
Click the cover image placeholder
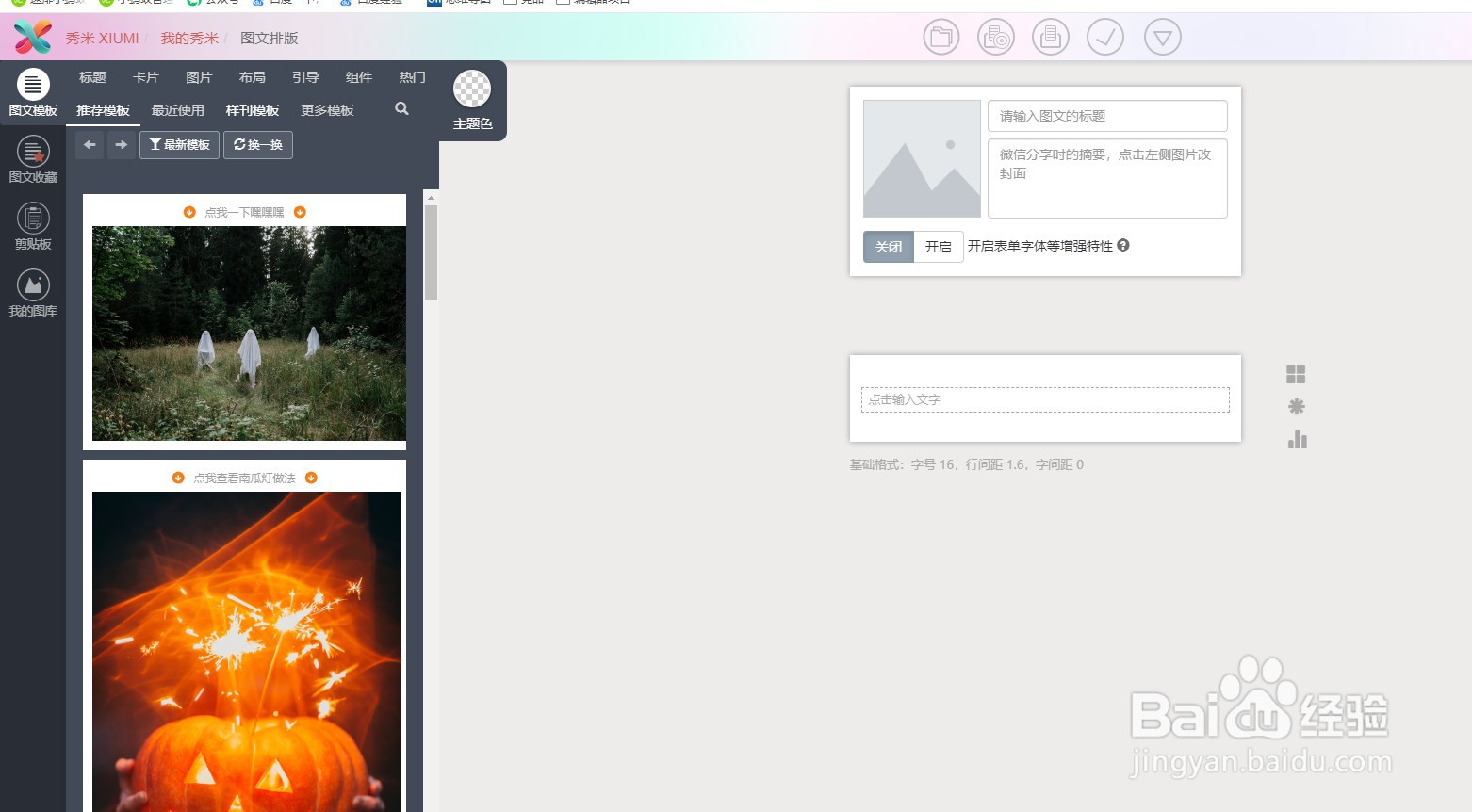tap(922, 158)
